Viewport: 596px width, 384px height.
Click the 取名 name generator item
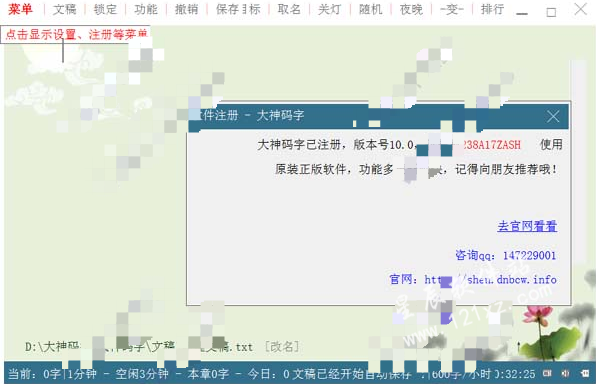pyautogui.click(x=289, y=9)
